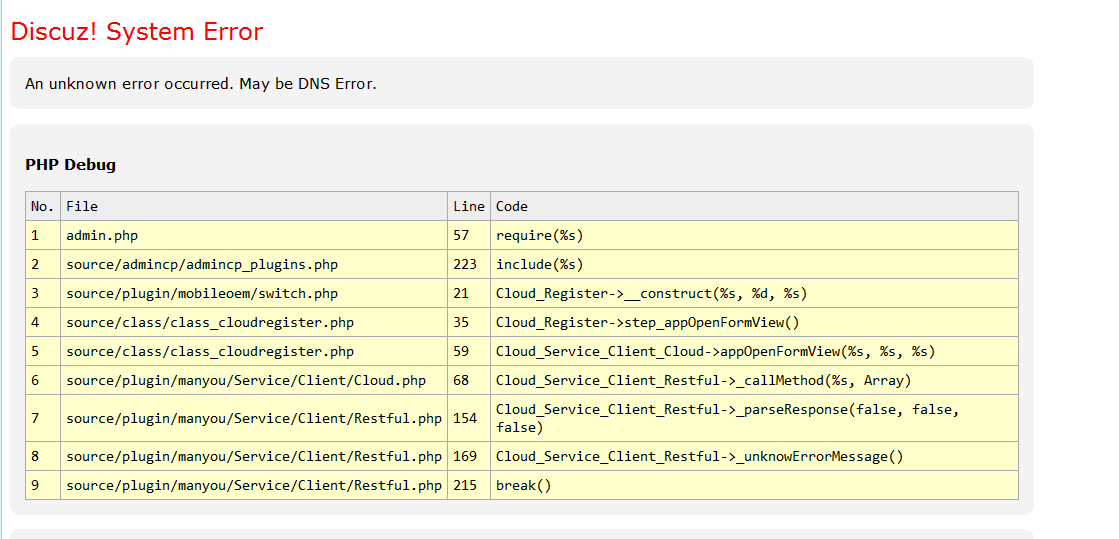Select 'Cloud_Register->__construct' code cell
This screenshot has height=539, width=1119.
[x=754, y=293]
